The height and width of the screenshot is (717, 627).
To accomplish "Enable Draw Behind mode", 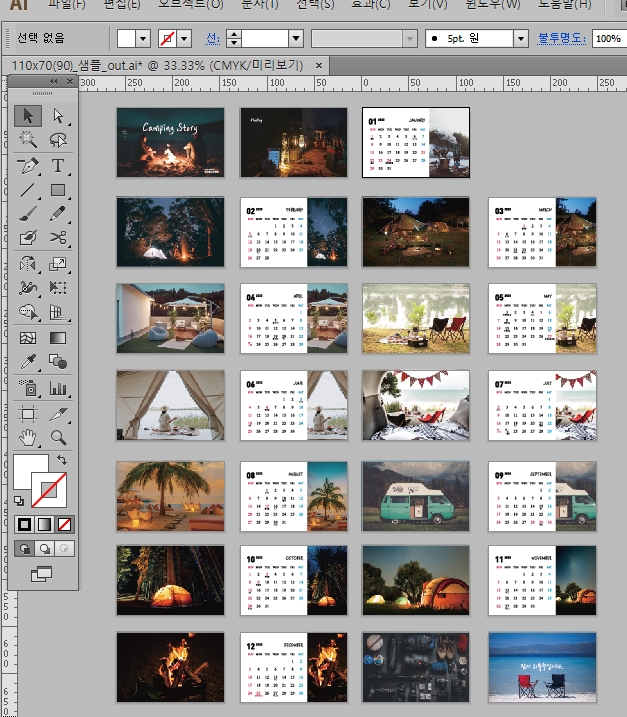I will [44, 548].
